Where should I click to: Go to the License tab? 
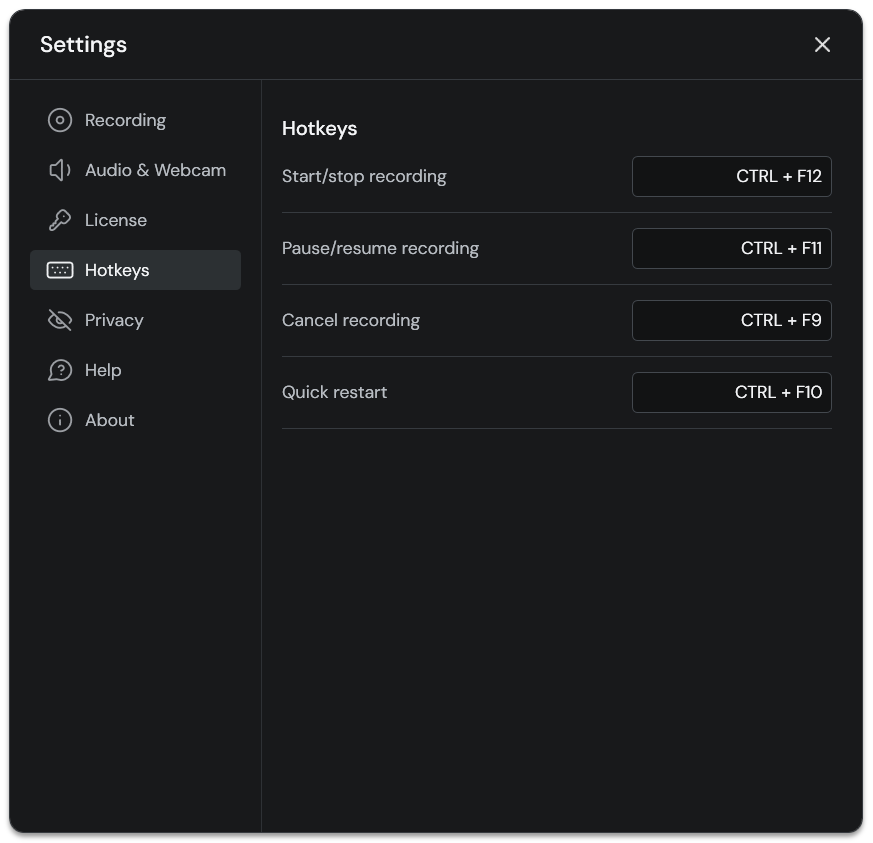pos(116,220)
